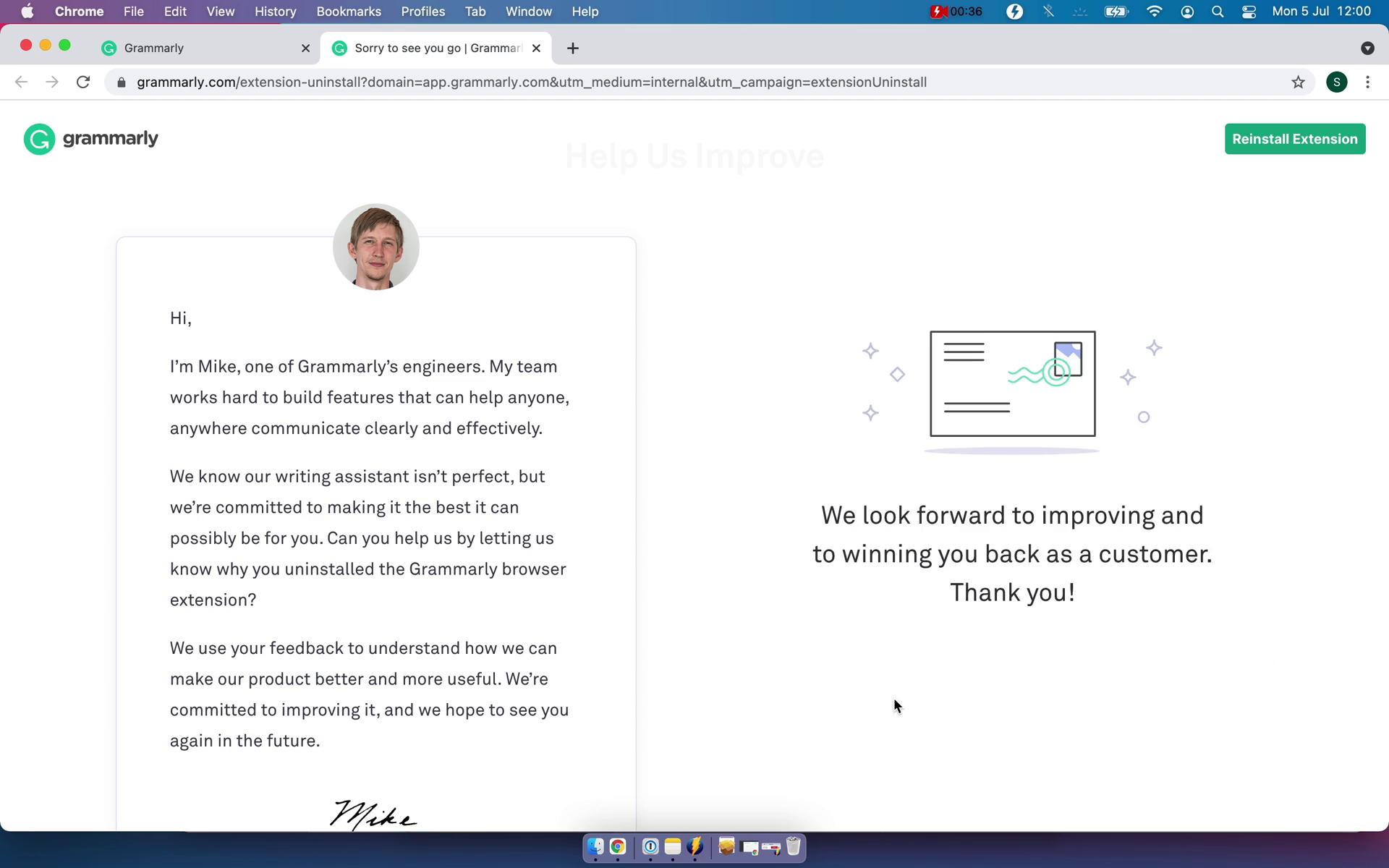Open the Chrome application menu
Screen dimensions: 1389x868
pyautogui.click(x=80, y=12)
